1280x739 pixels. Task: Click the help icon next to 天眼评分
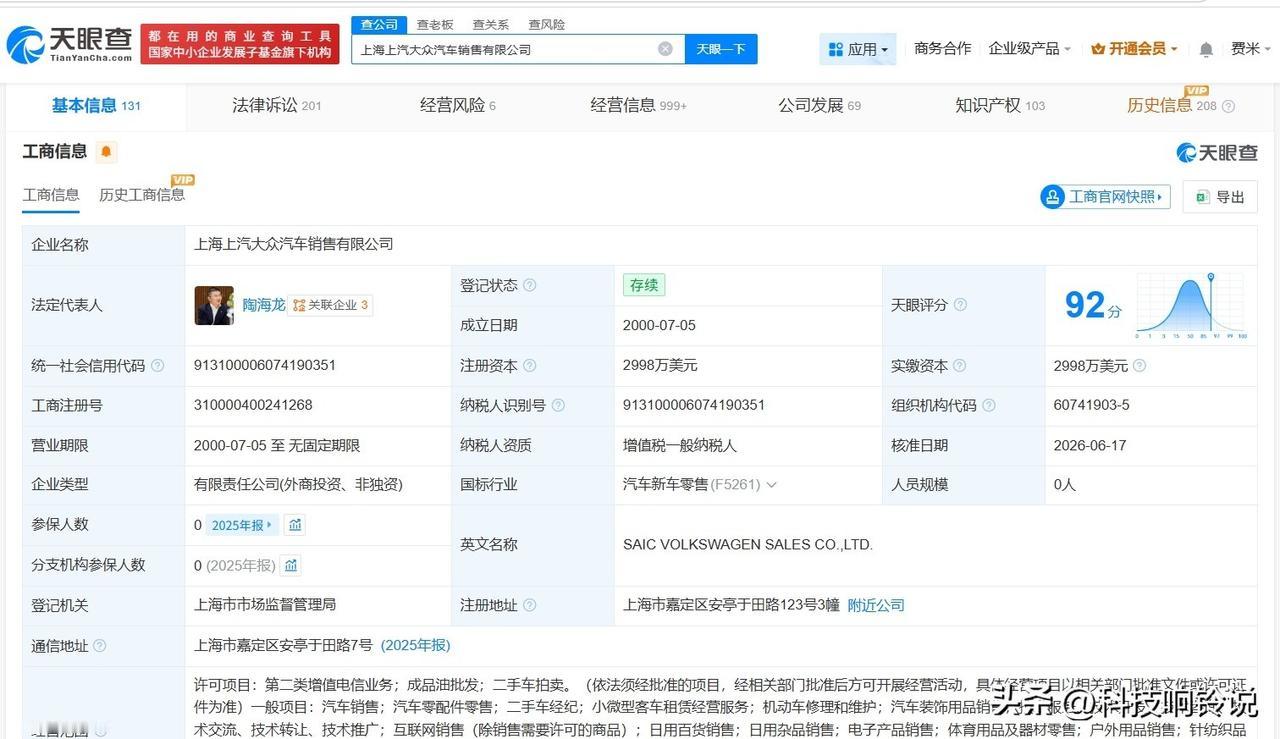(960, 305)
